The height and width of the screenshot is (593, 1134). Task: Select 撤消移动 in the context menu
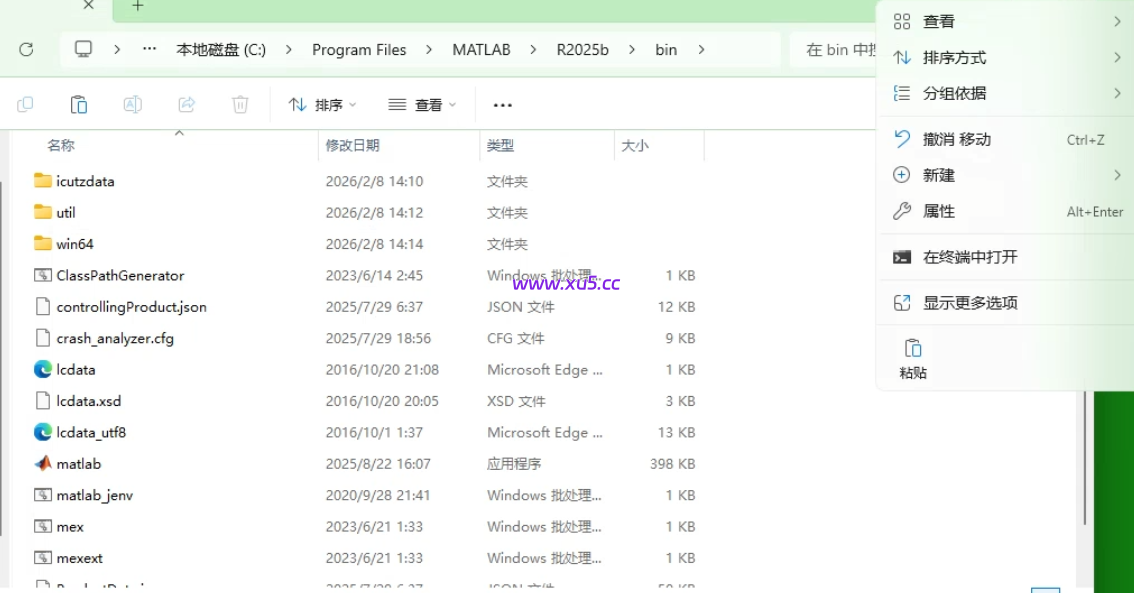[x=946, y=139]
